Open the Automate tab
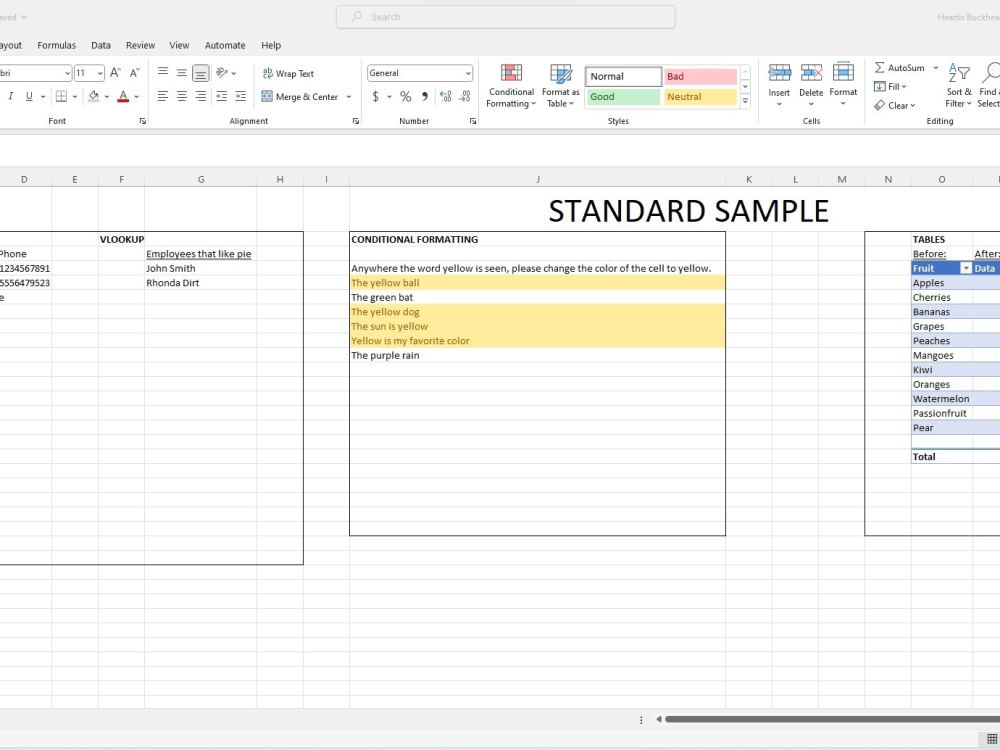The height and width of the screenshot is (750, 1000). pyautogui.click(x=225, y=45)
